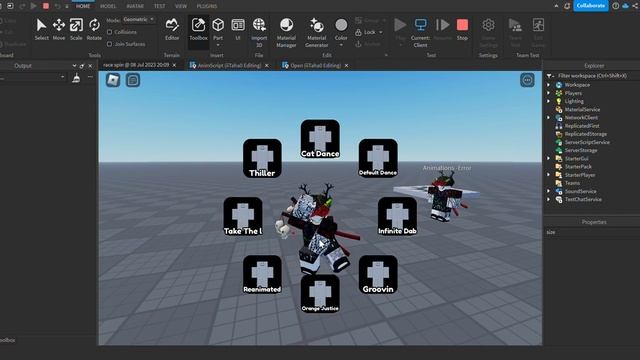The height and width of the screenshot is (360, 640).
Task: Open the Roblox menu button in viewport
Action: (113, 80)
